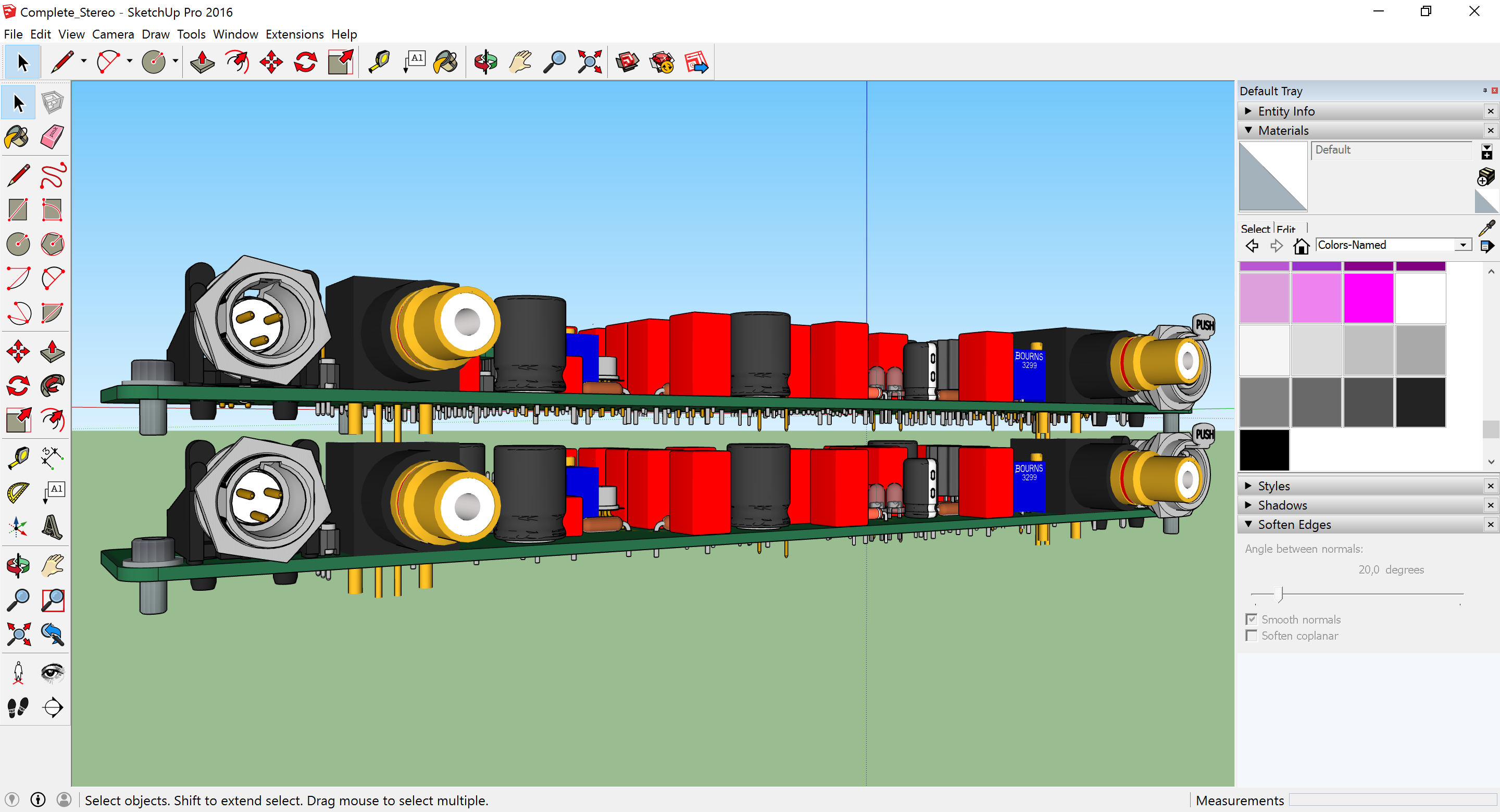
Task: Close the Shadows panel with its X
Action: pyautogui.click(x=1490, y=505)
